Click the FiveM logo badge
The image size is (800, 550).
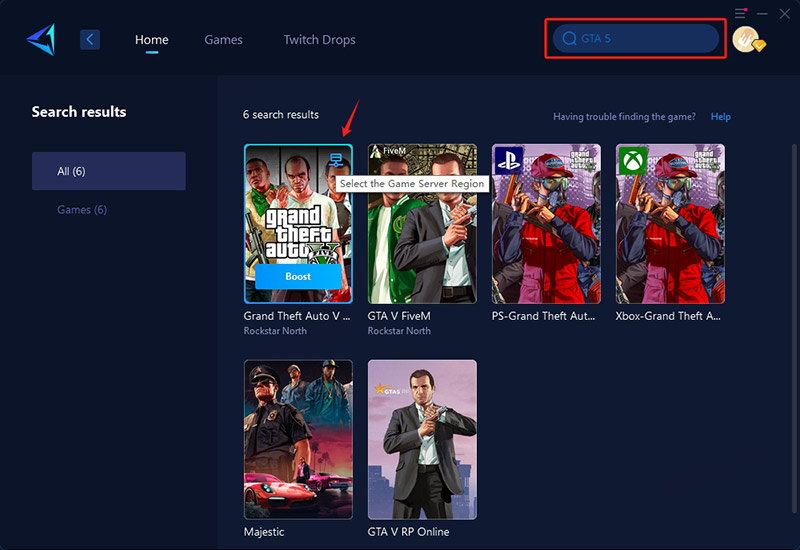click(x=388, y=151)
